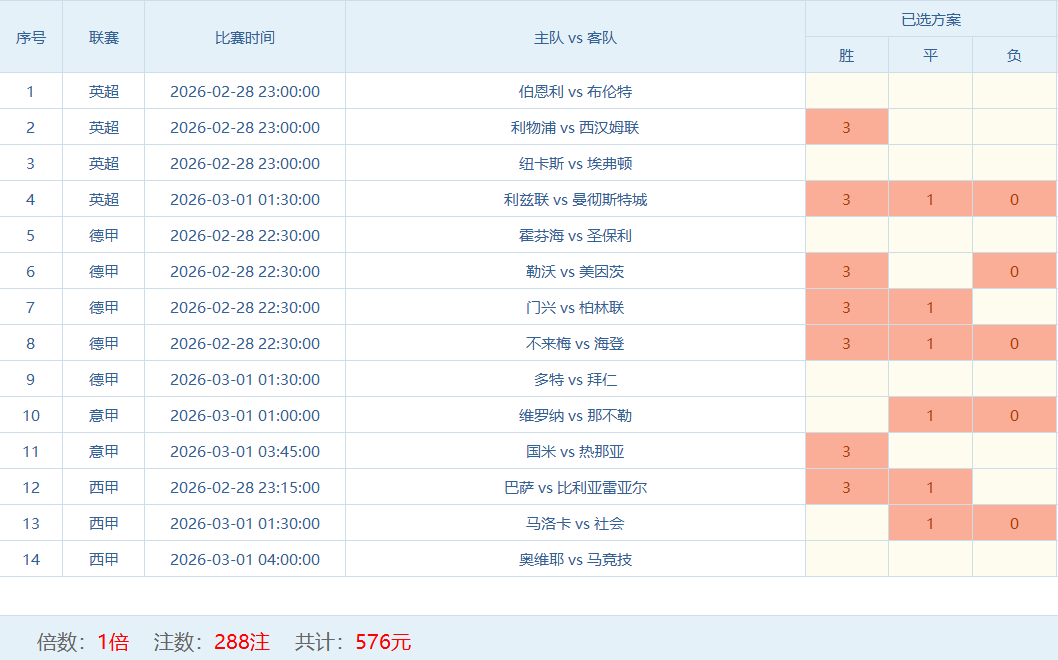This screenshot has width=1058, height=660.
Task: Select the empty 负 cell for 巴萨 vs 比利亚雷亚尔
Action: (x=1014, y=487)
